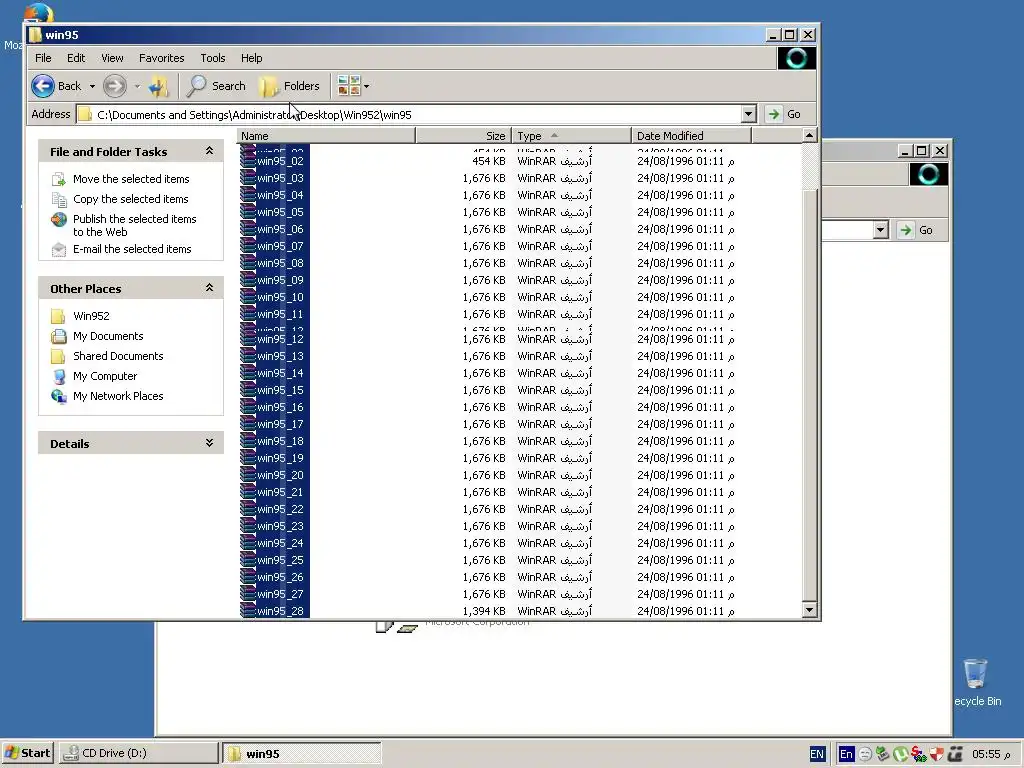Switch to CD Drive (D:) taskbar button

(138, 753)
